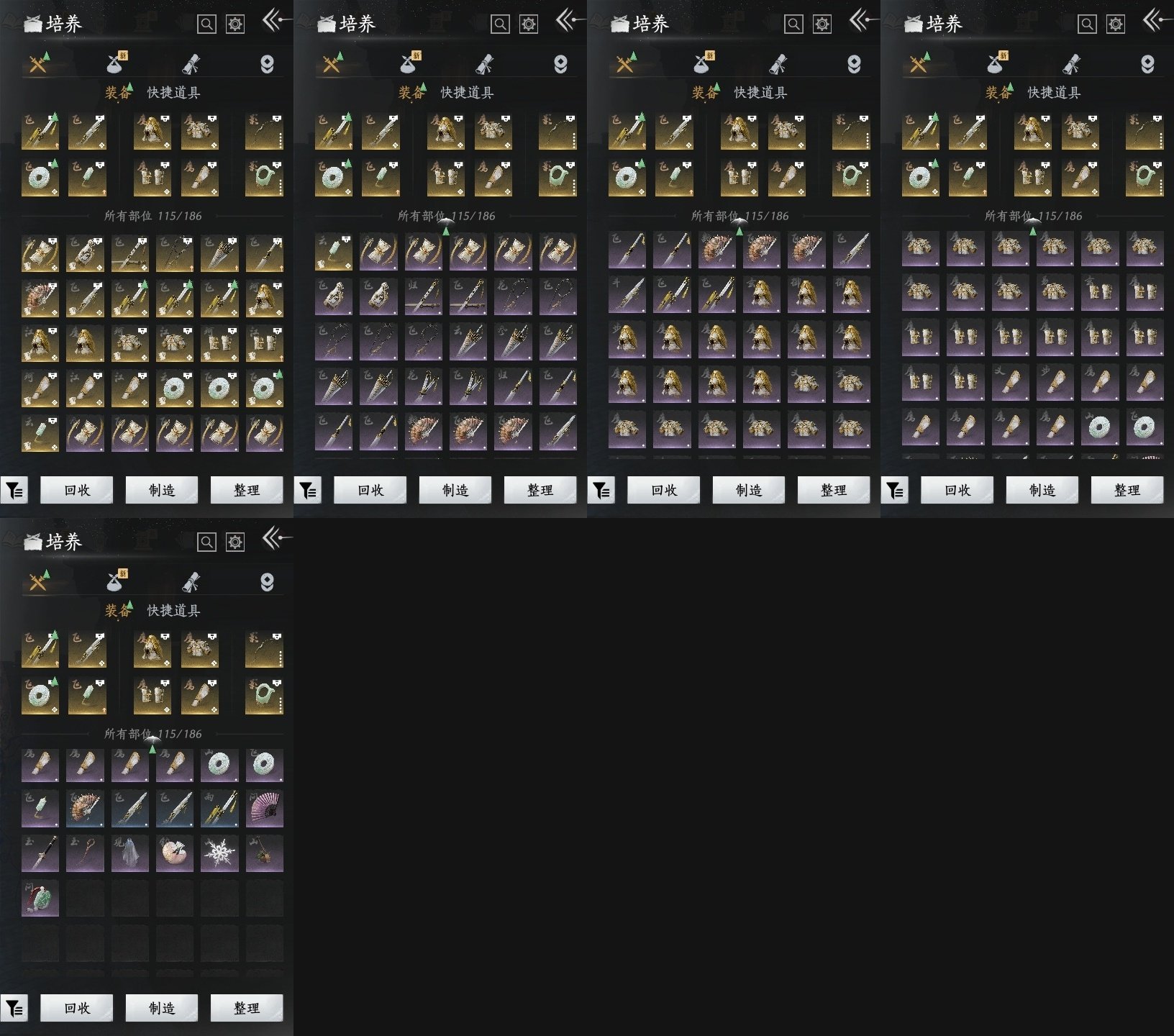Image resolution: width=1174 pixels, height=1036 pixels.
Task: Open settings gear in top-right panel
Action: pos(1116,24)
